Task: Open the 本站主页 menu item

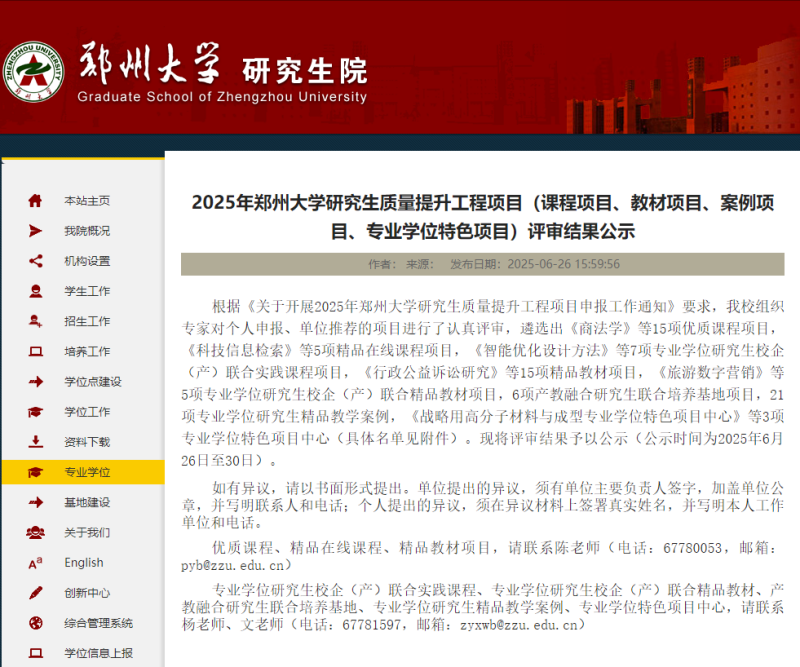Action: point(87,201)
